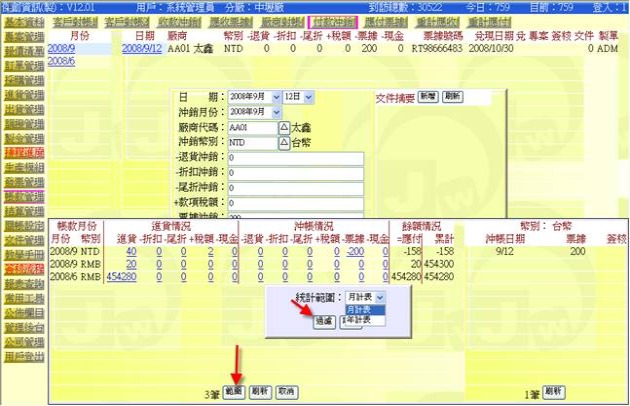
Task: Click the triangle lookup icon beside currency NTD
Action: pos(283,143)
